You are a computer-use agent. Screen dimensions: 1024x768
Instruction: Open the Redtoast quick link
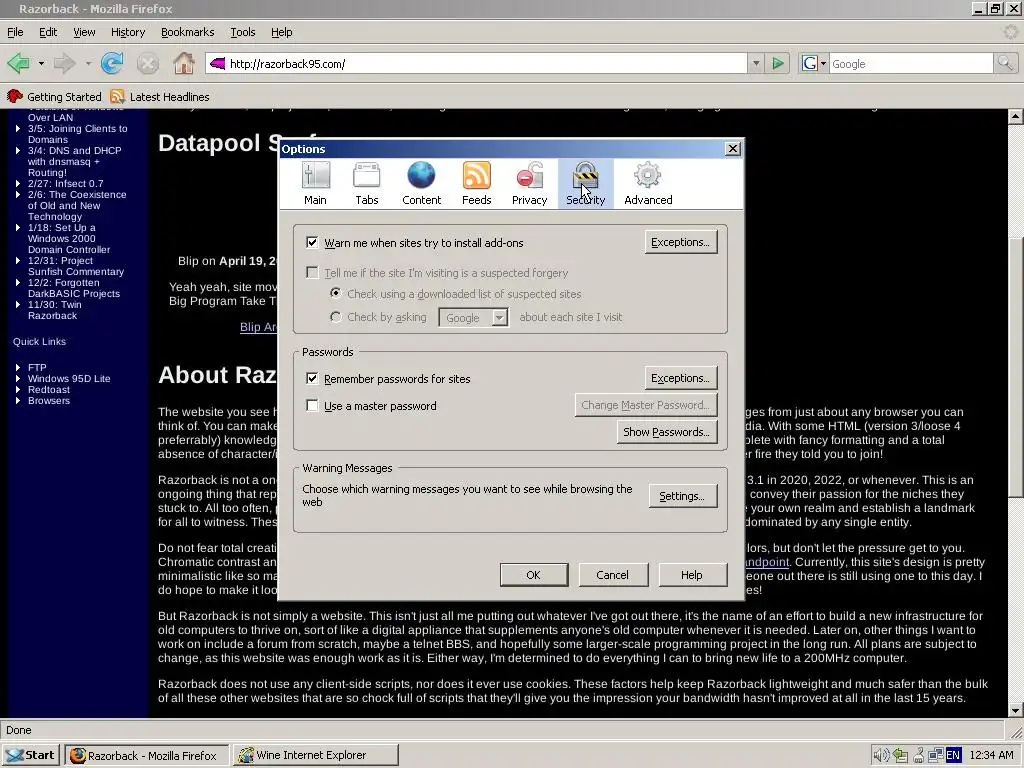click(x=49, y=389)
